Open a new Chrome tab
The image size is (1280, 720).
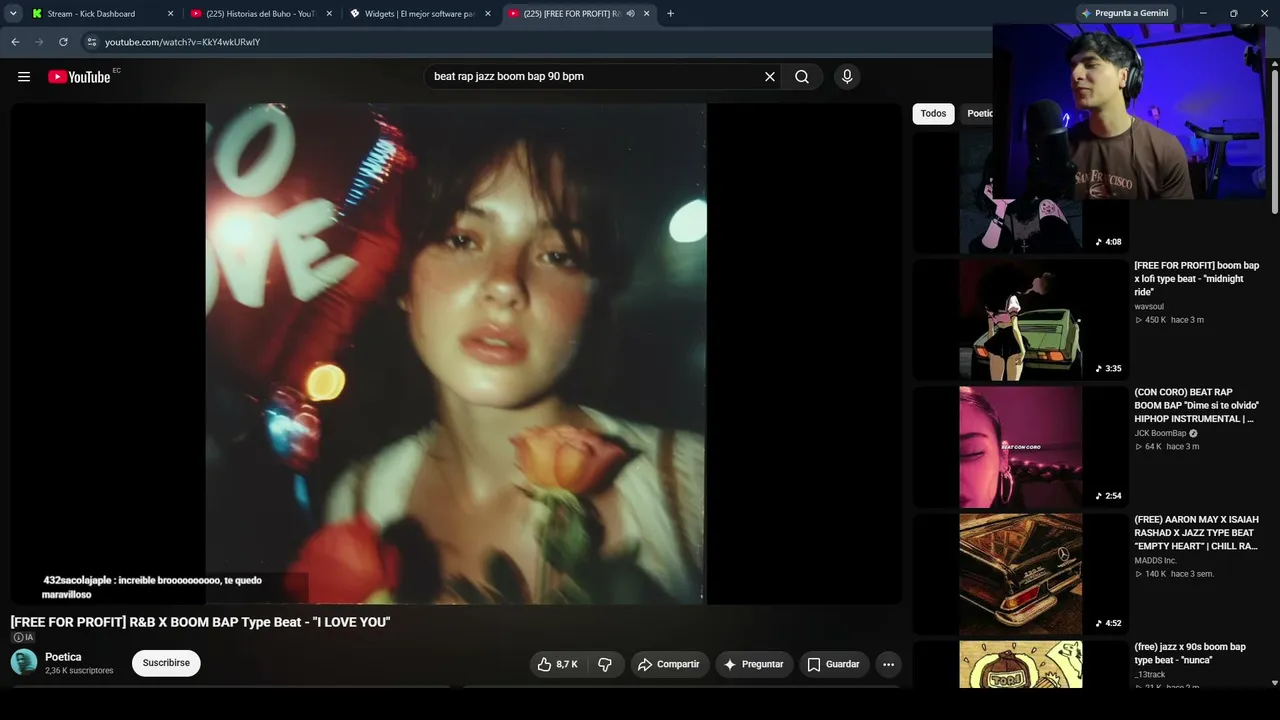pyautogui.click(x=670, y=14)
